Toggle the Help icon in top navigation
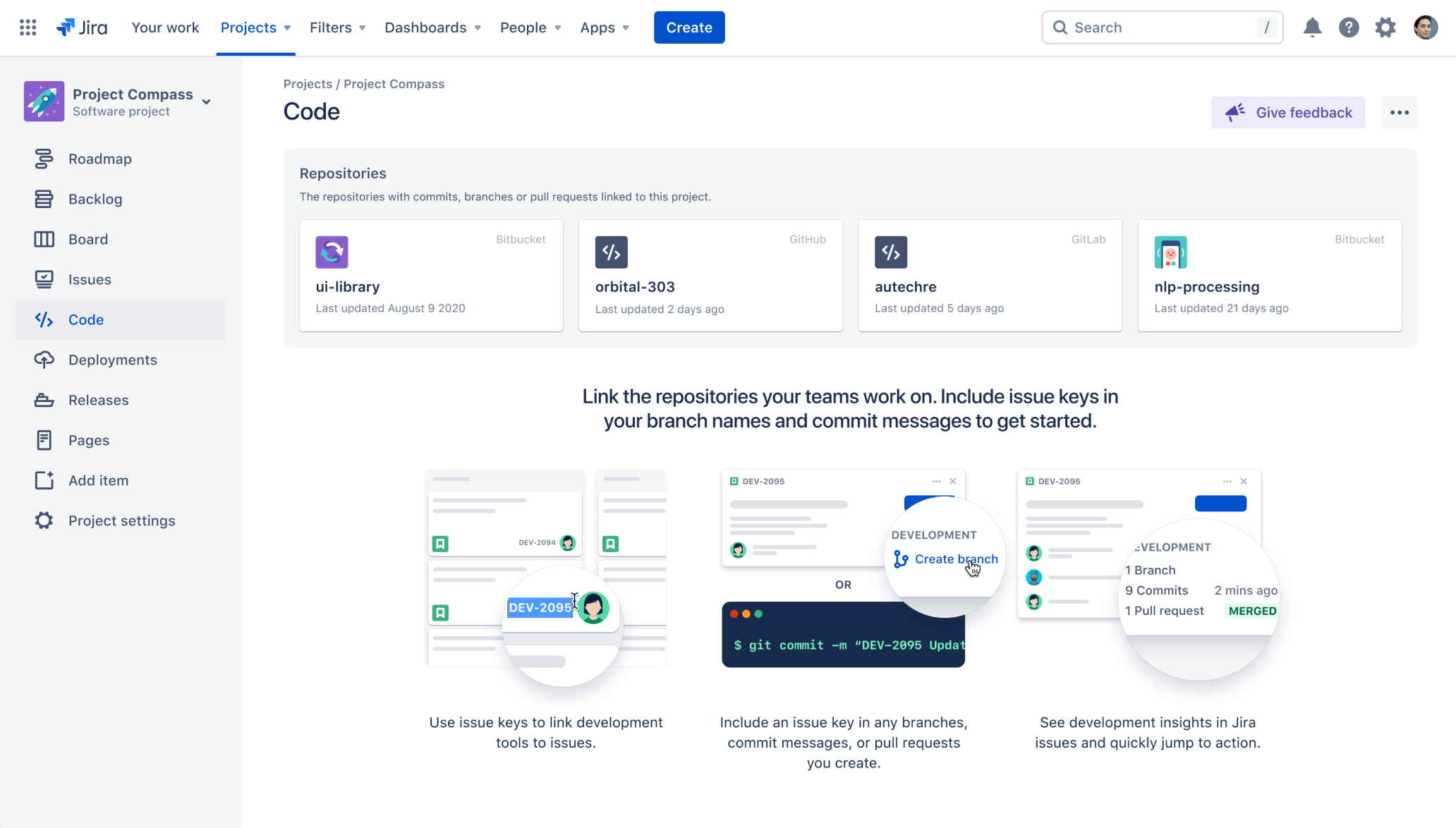The height and width of the screenshot is (828, 1456). (1350, 27)
